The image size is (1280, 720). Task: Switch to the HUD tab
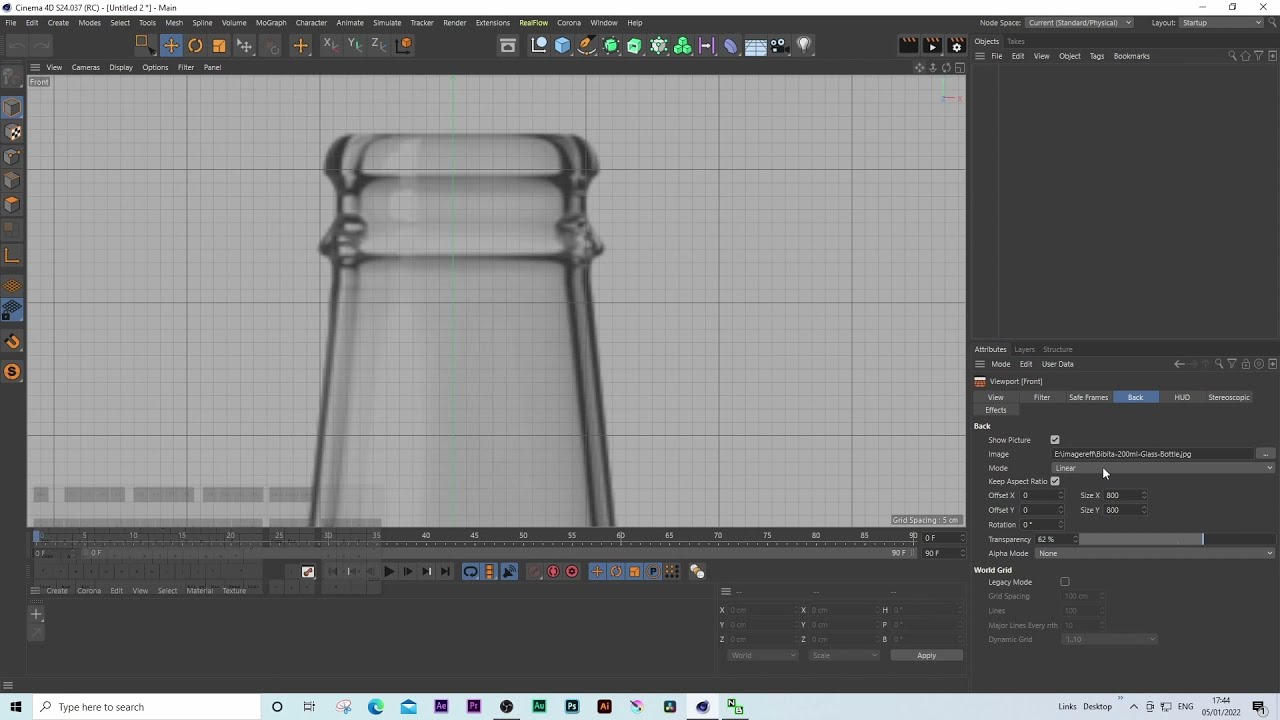[x=1182, y=397]
